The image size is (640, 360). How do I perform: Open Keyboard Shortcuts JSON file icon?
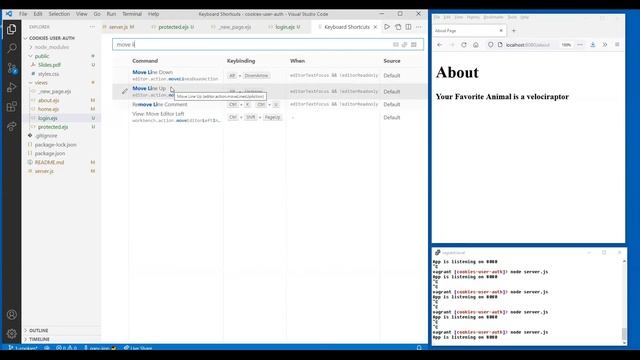(x=398, y=27)
